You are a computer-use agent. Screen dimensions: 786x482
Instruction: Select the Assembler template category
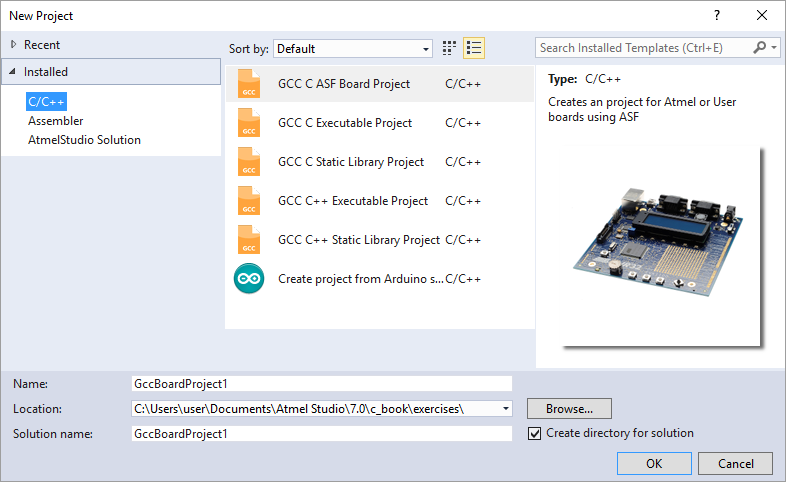click(56, 121)
